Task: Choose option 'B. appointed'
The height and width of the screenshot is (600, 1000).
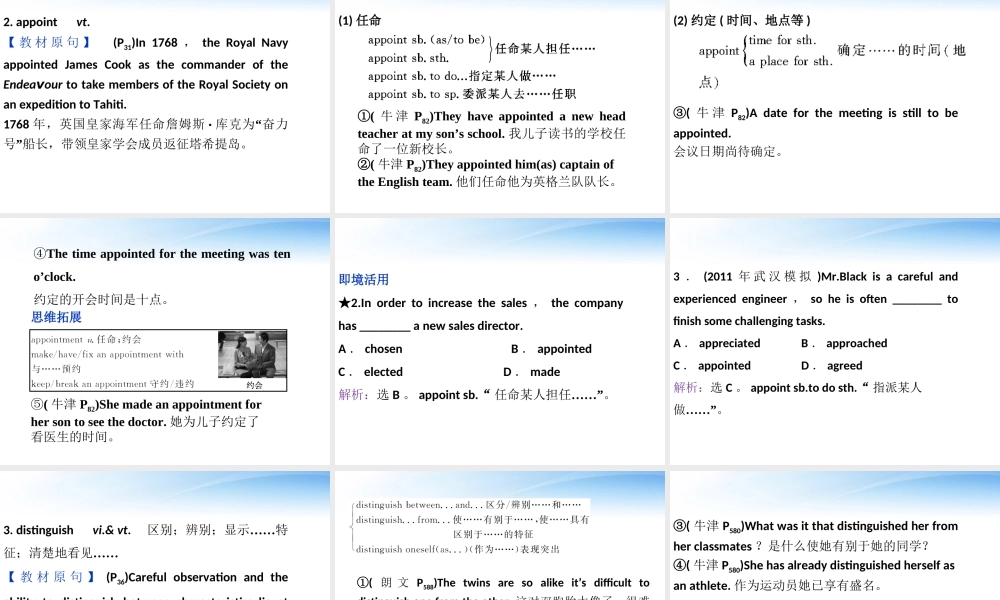Action: tap(551, 349)
